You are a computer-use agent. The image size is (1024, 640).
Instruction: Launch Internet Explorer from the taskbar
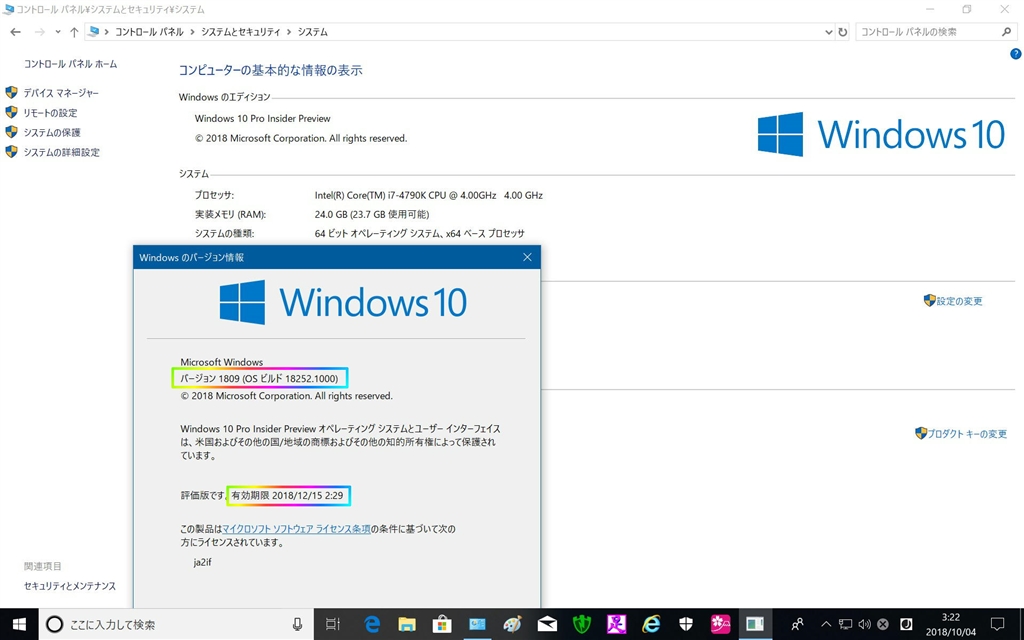[x=651, y=624]
